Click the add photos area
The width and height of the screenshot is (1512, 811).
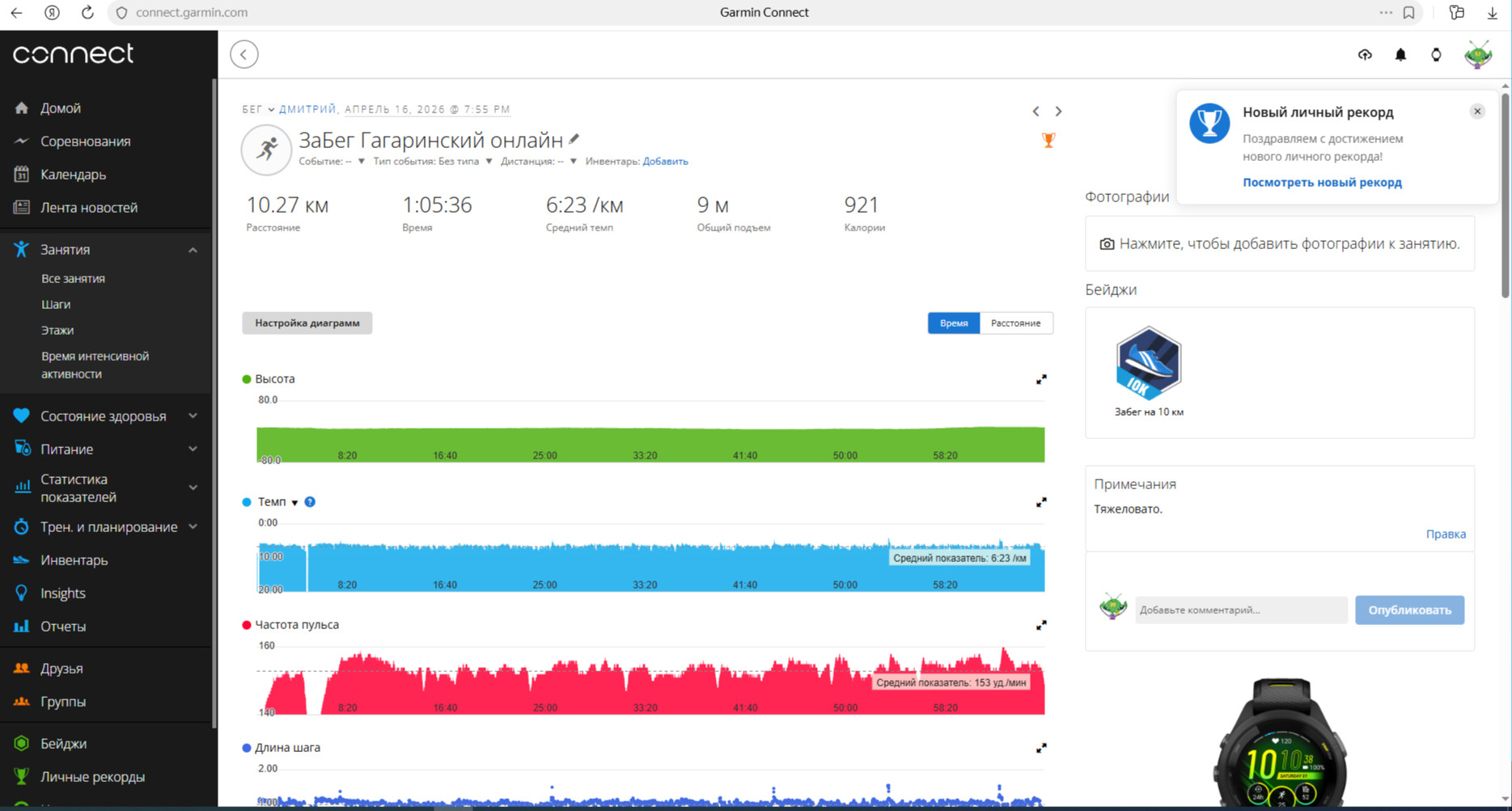1280,243
